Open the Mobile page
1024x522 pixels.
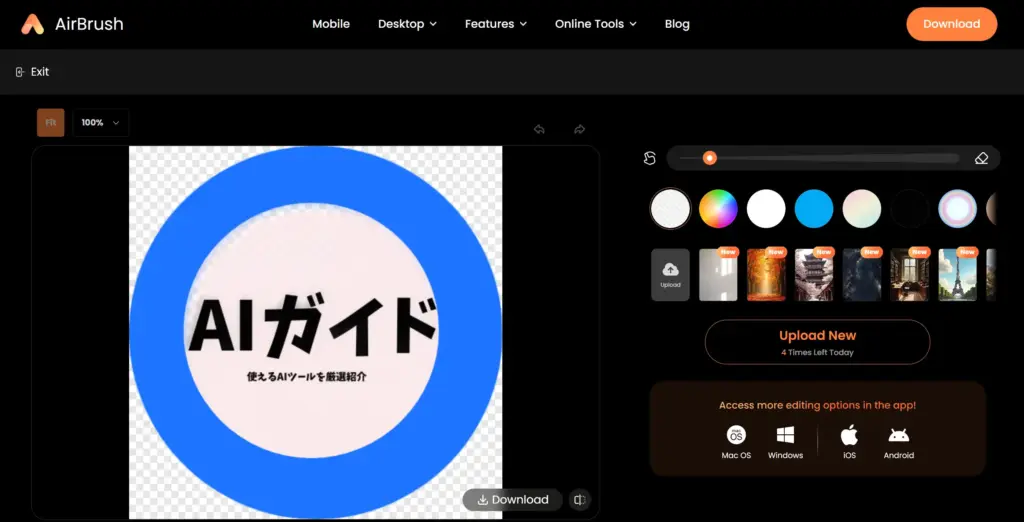(330, 24)
